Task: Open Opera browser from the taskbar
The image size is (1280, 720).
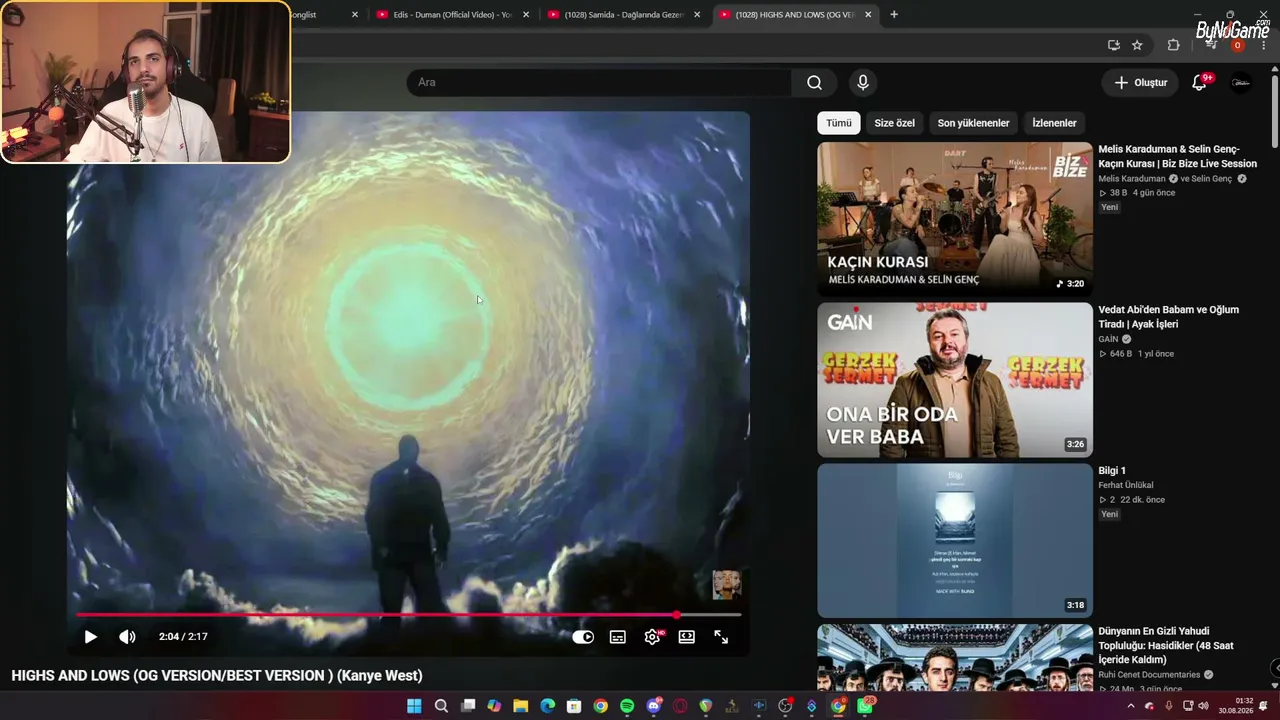Action: (680, 706)
